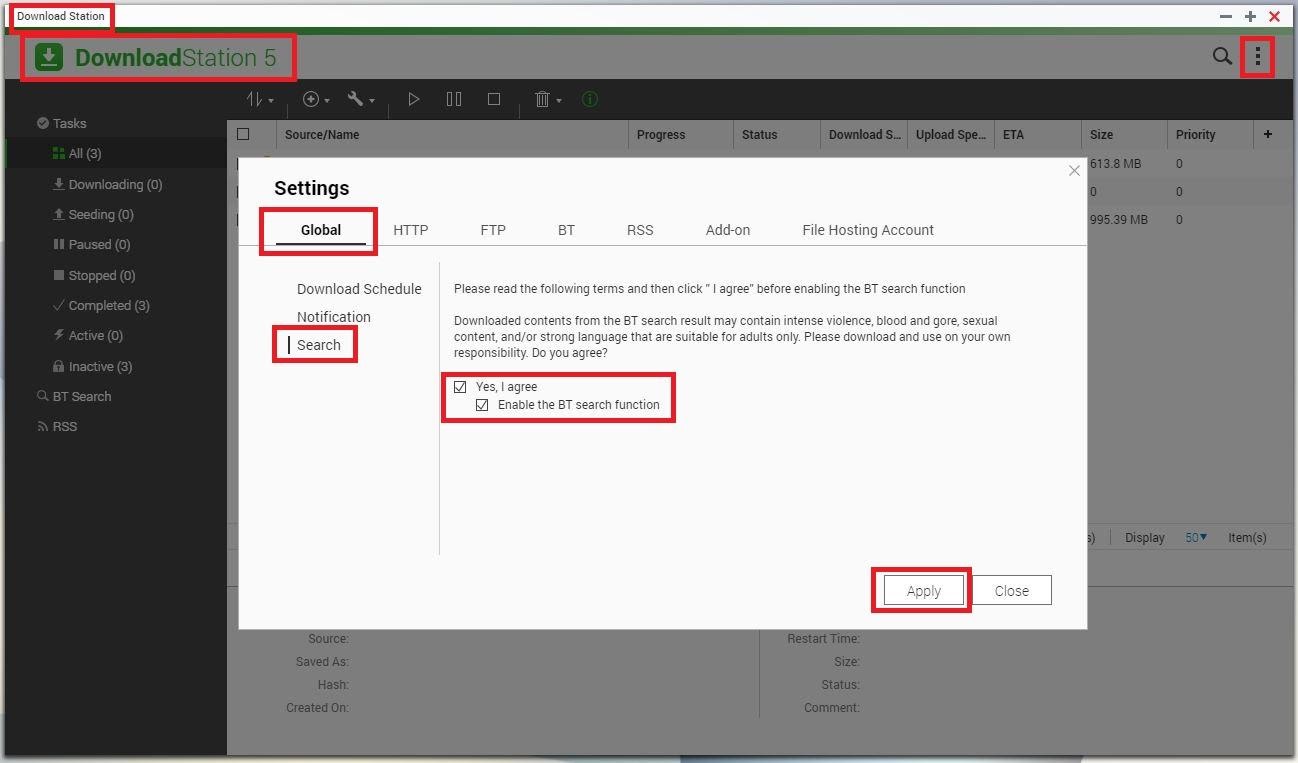Close the Settings dialog with X icon
This screenshot has width=1298, height=763.
pyautogui.click(x=1074, y=171)
